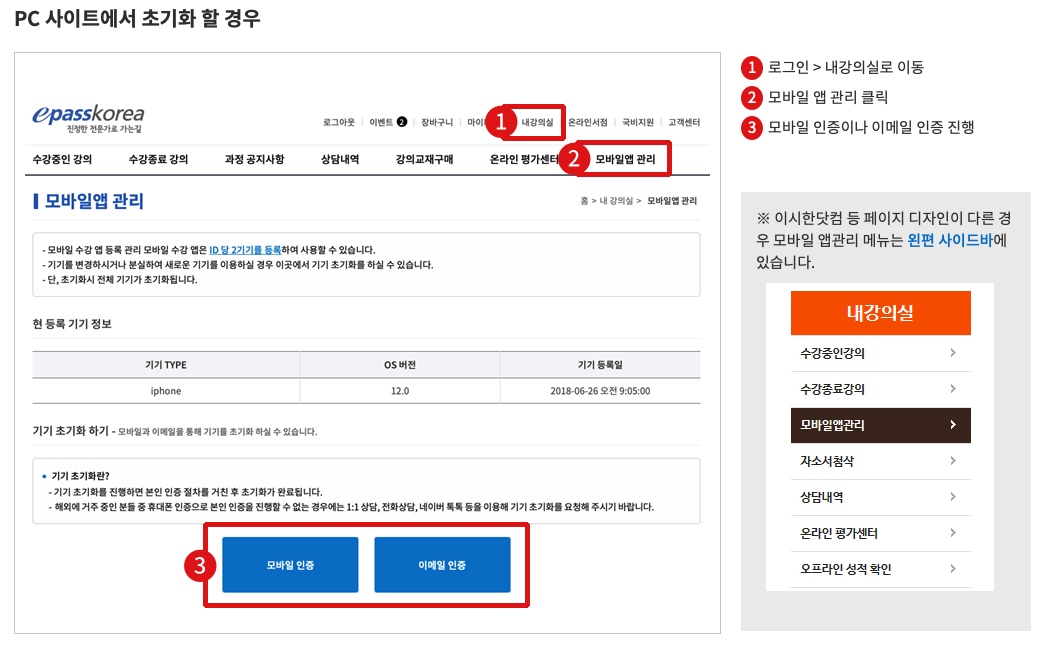
Task: Click the 이메일 인증 button
Action: point(442,565)
